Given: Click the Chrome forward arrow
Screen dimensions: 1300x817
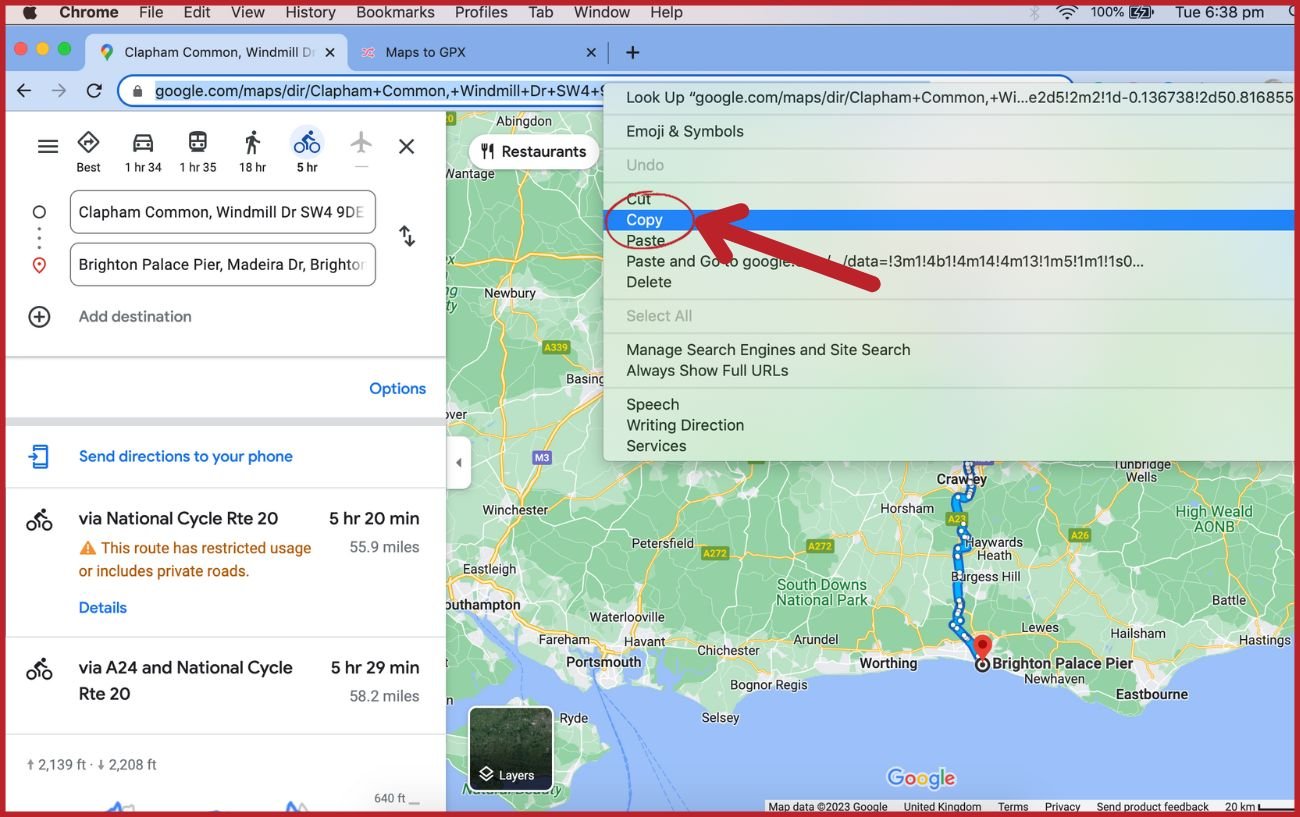Looking at the screenshot, I should [x=59, y=91].
